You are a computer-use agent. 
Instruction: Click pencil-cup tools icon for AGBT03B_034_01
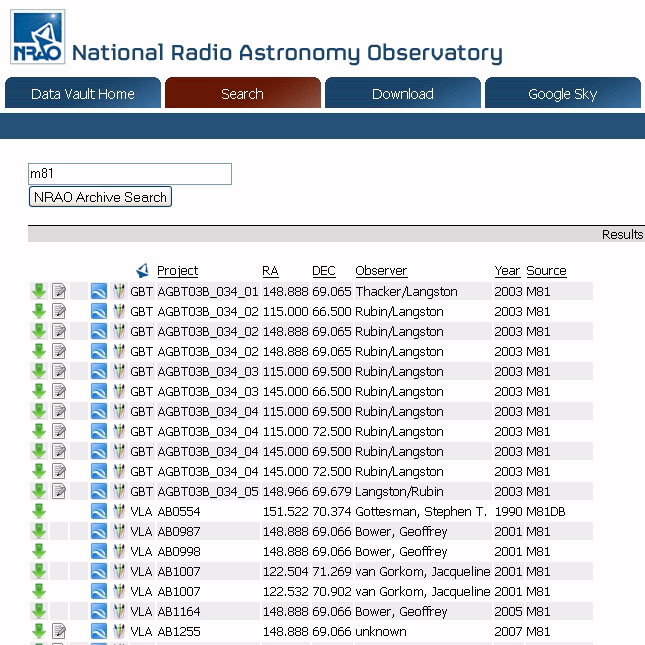point(119,291)
